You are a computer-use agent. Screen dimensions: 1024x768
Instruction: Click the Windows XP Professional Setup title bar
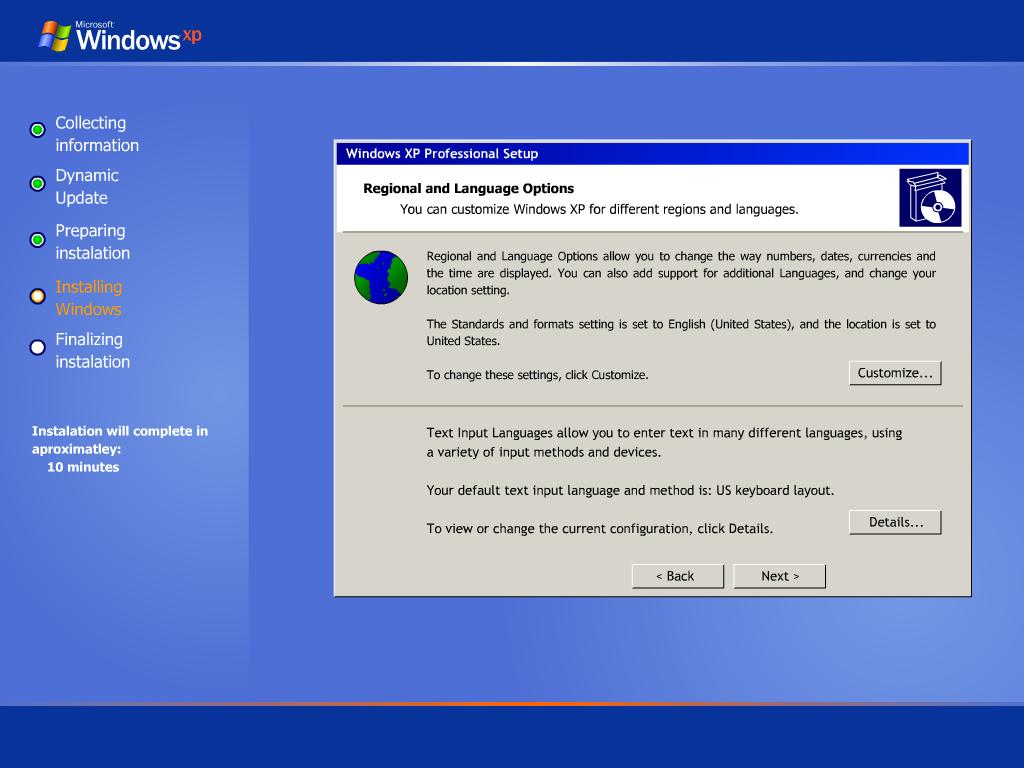click(650, 153)
